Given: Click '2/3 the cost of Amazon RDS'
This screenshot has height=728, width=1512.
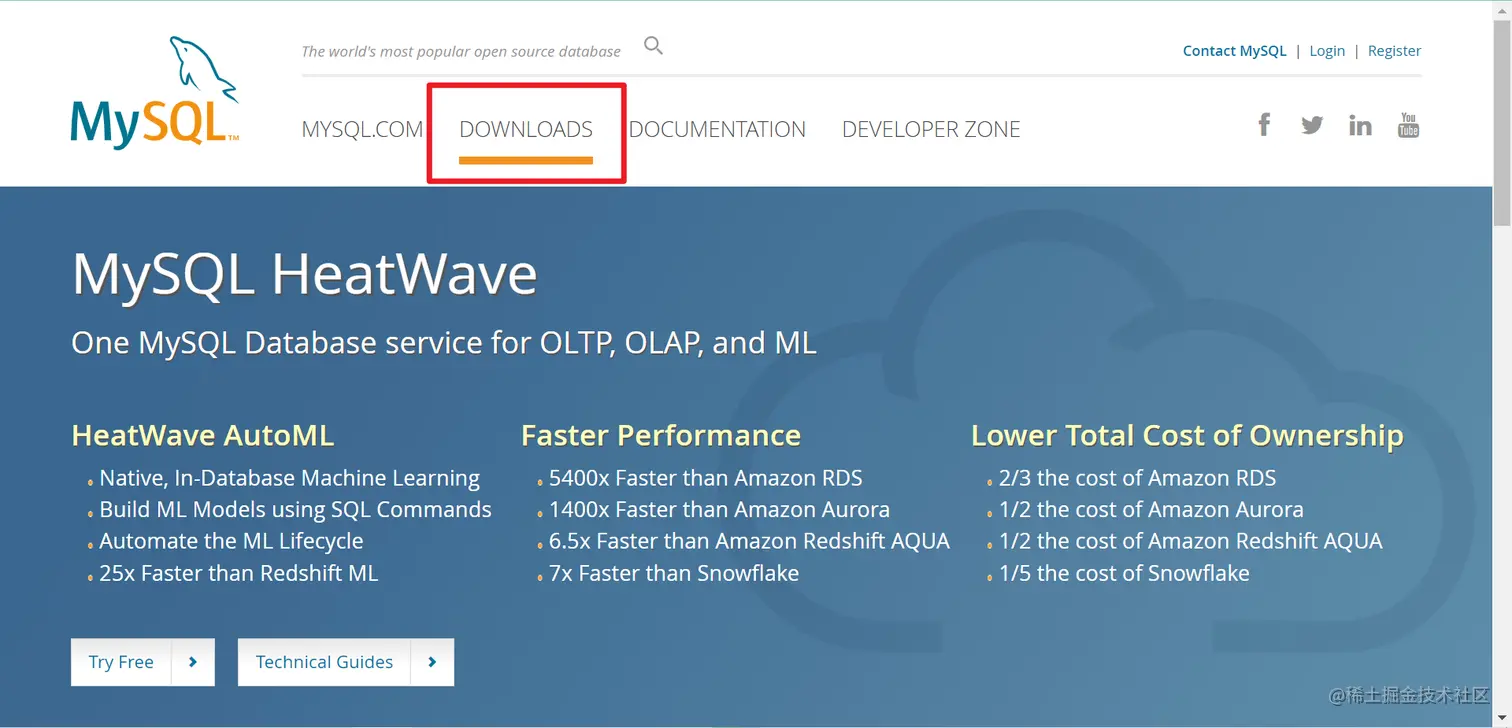Looking at the screenshot, I should click(x=1138, y=478).
